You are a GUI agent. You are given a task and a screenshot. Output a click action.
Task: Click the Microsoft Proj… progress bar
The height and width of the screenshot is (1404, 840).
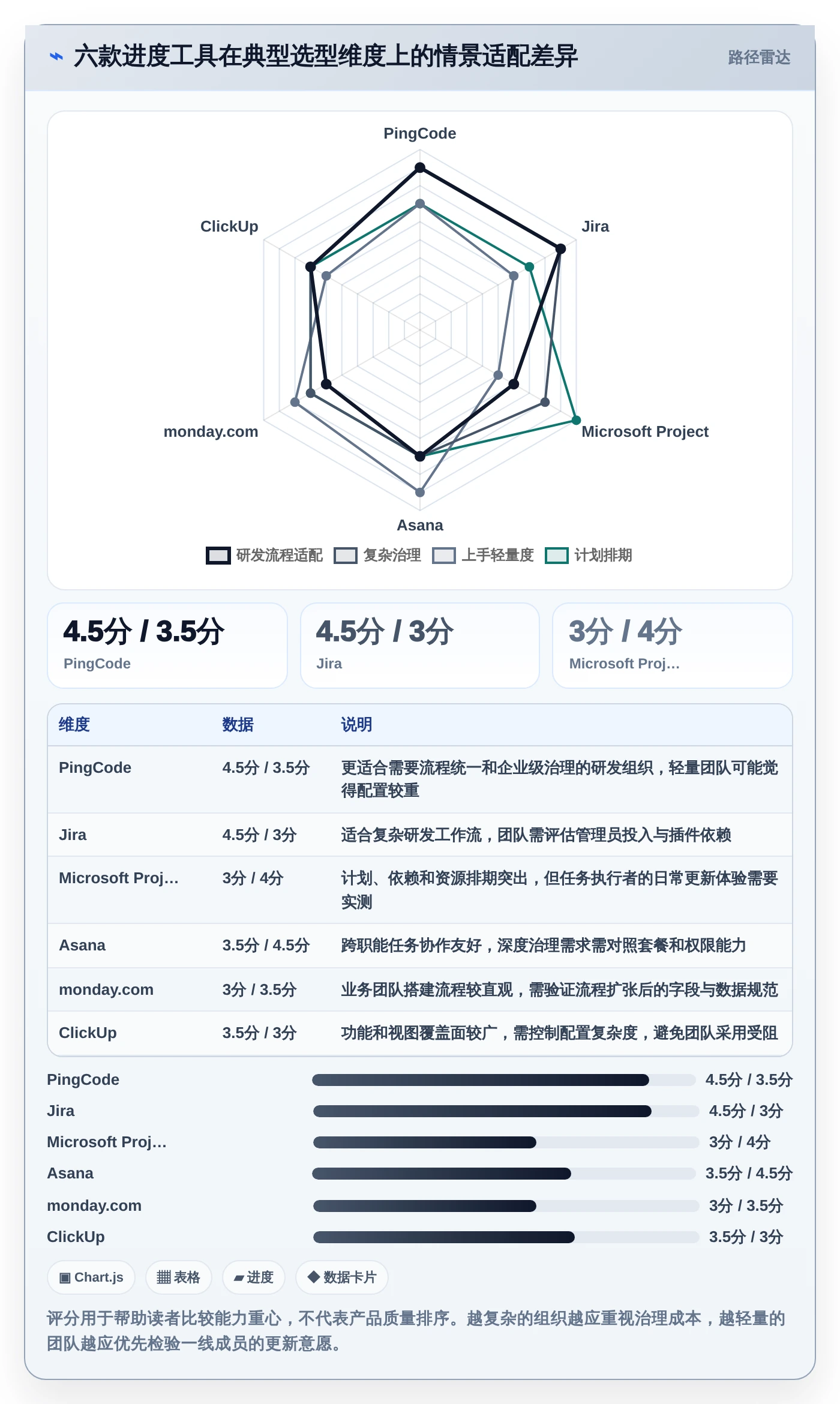click(x=506, y=1142)
